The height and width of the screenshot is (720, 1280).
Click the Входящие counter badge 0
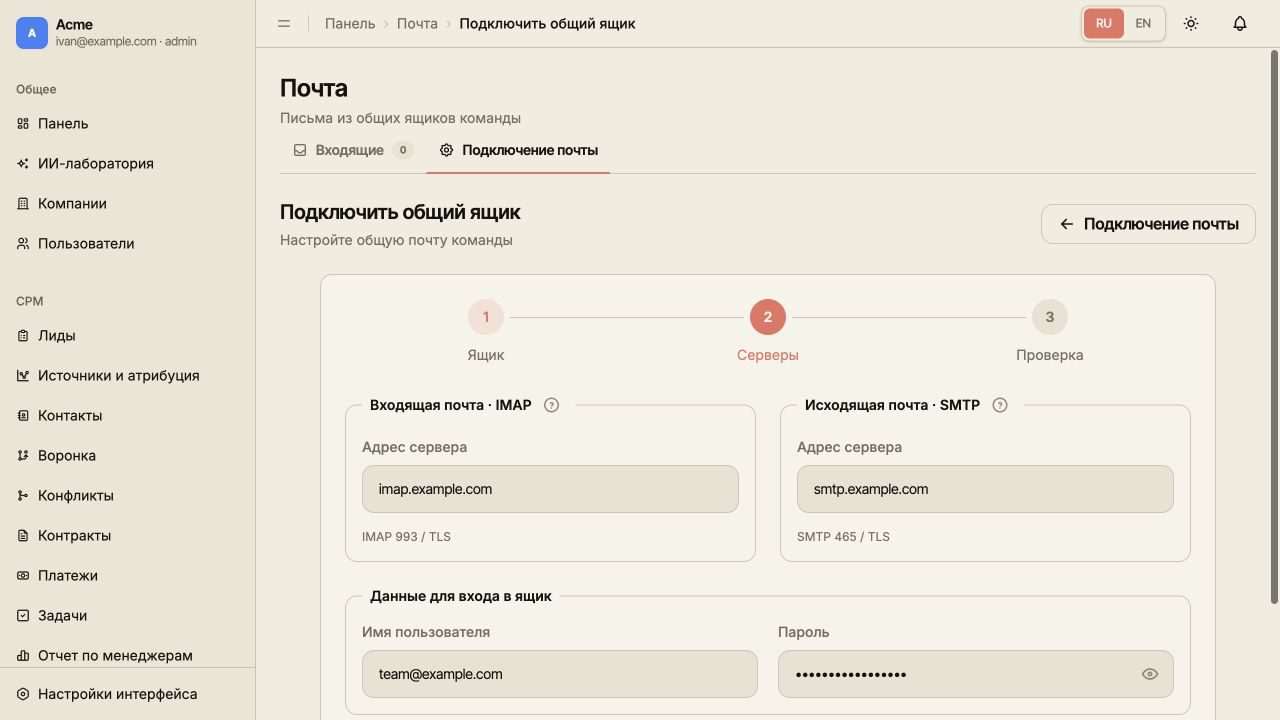click(x=403, y=150)
